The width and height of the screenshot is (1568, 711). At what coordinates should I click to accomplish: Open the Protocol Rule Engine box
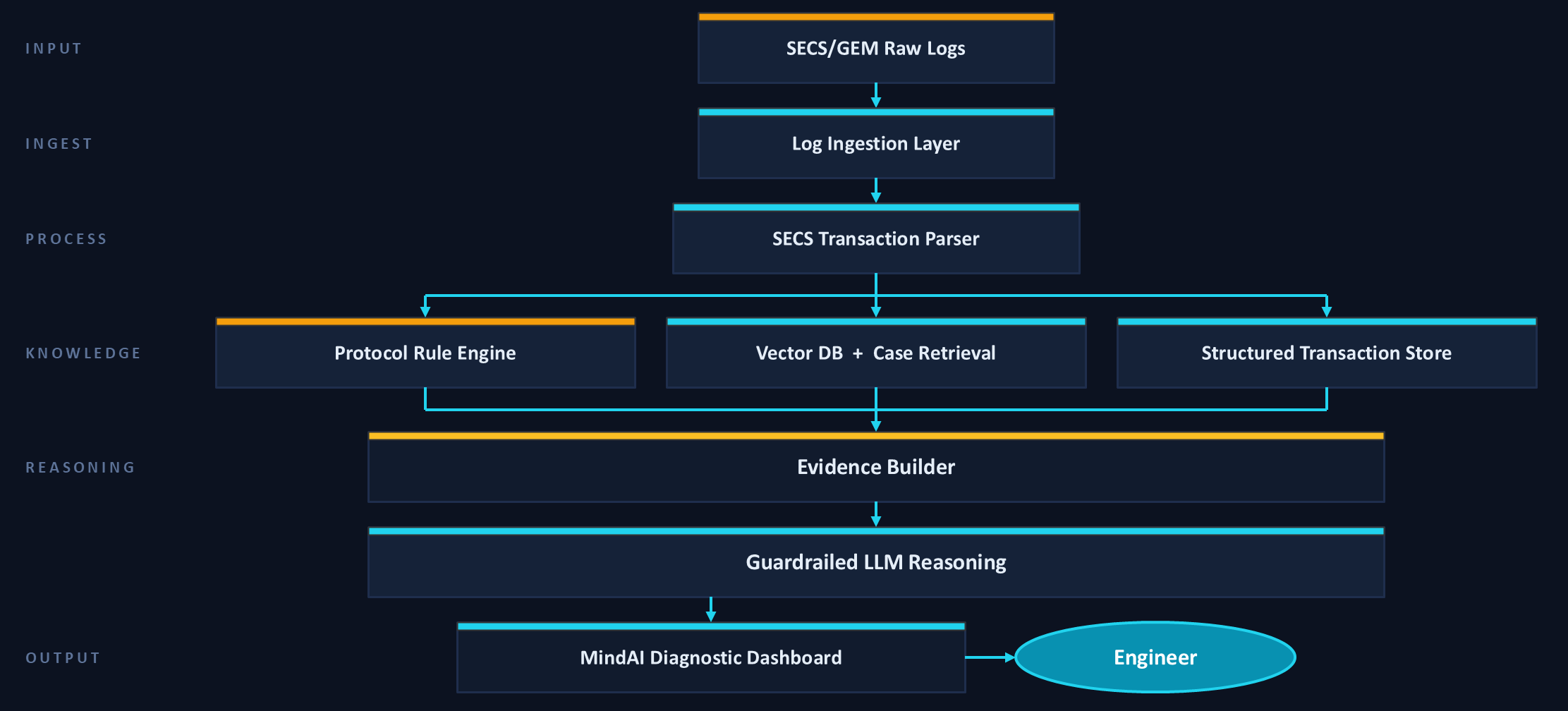(425, 353)
